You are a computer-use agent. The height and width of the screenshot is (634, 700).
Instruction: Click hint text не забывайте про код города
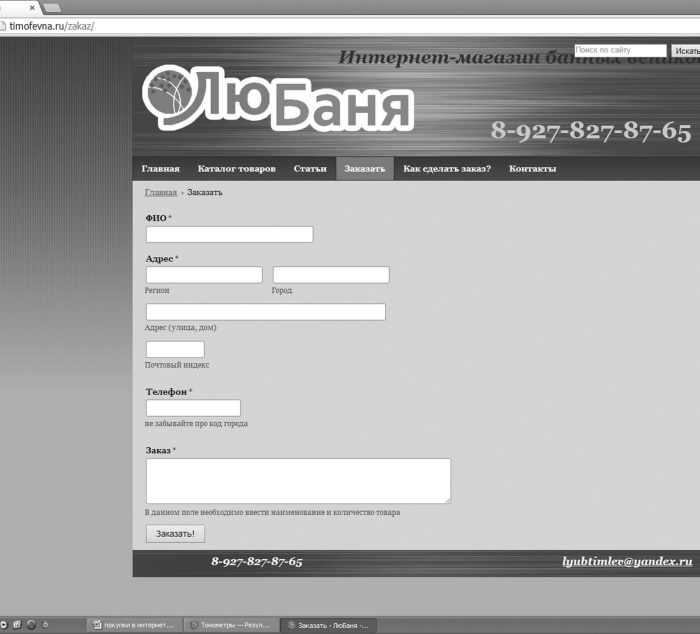(x=196, y=424)
